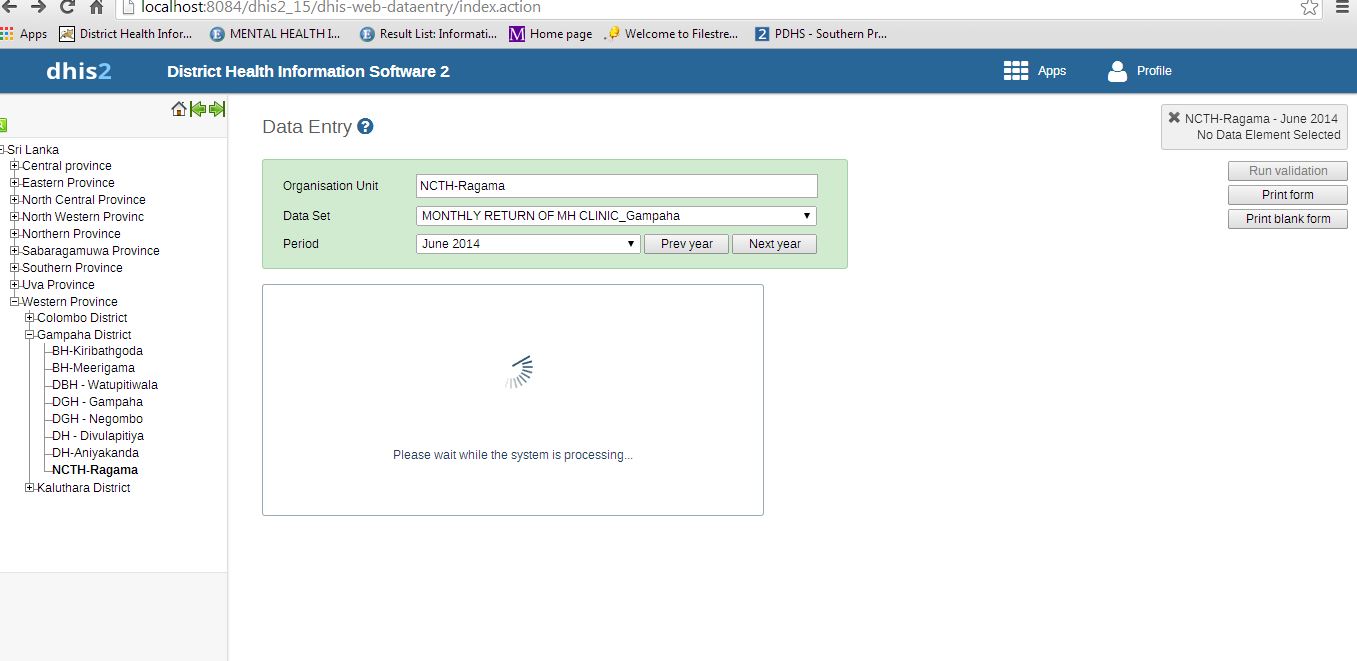Click the home icon in the tree panel

click(179, 109)
